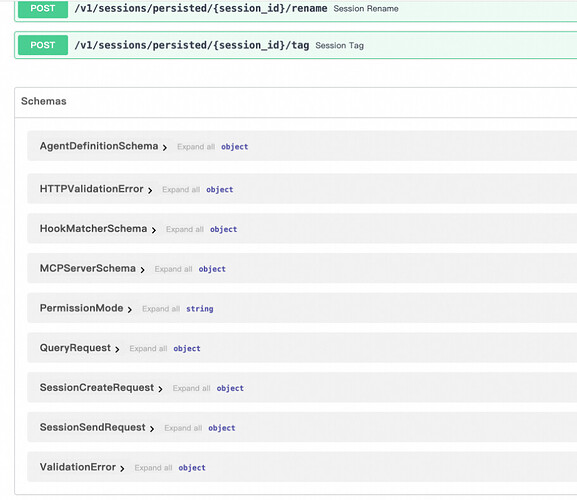Click Expand all for MCPServerSchema

click(x=173, y=269)
